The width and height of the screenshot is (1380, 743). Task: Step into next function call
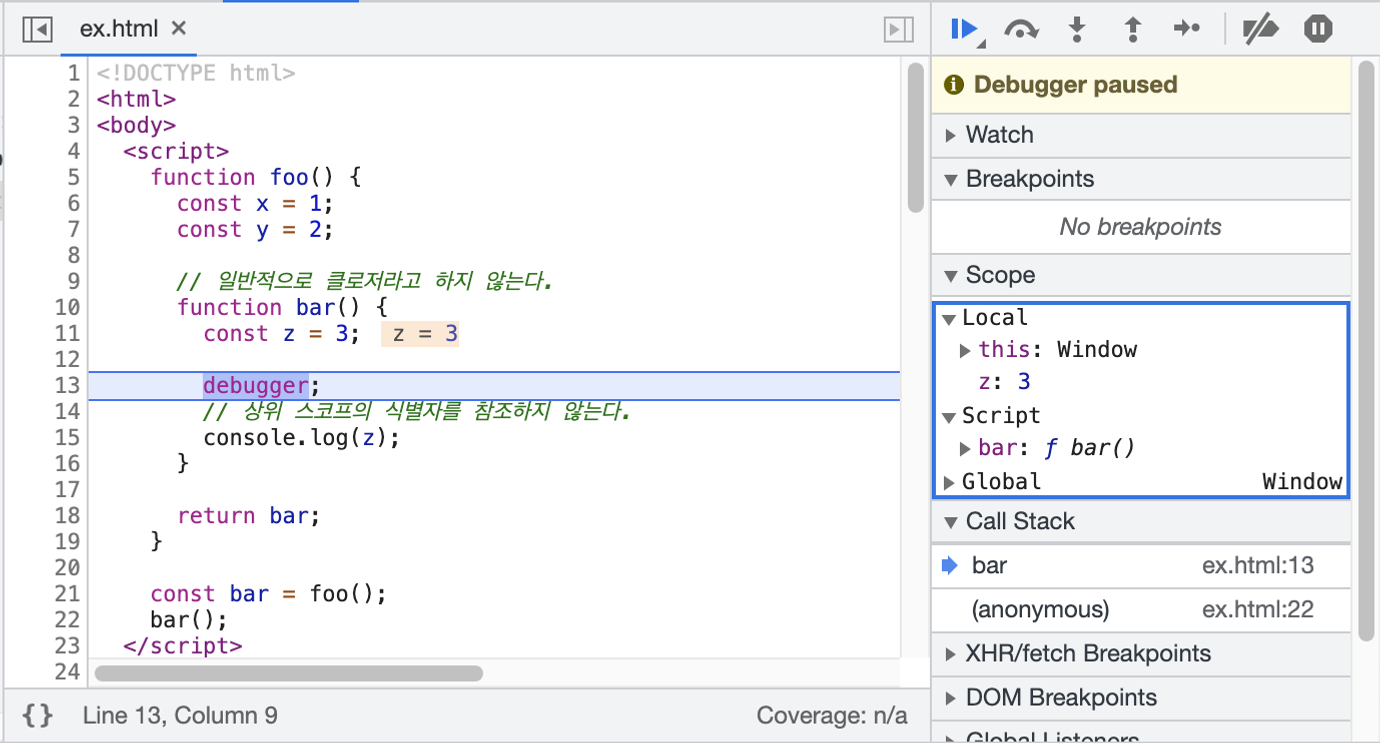tap(1077, 29)
